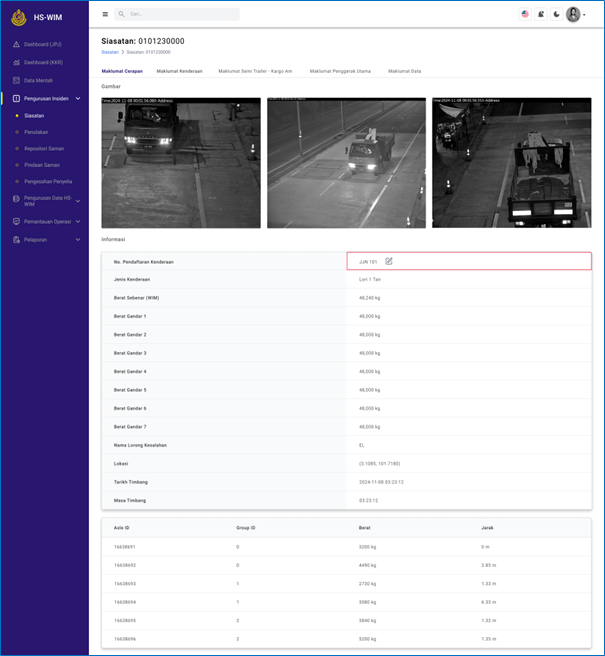This screenshot has height=656, width=605.
Task: Open the notifications bell
Action: (x=541, y=14)
